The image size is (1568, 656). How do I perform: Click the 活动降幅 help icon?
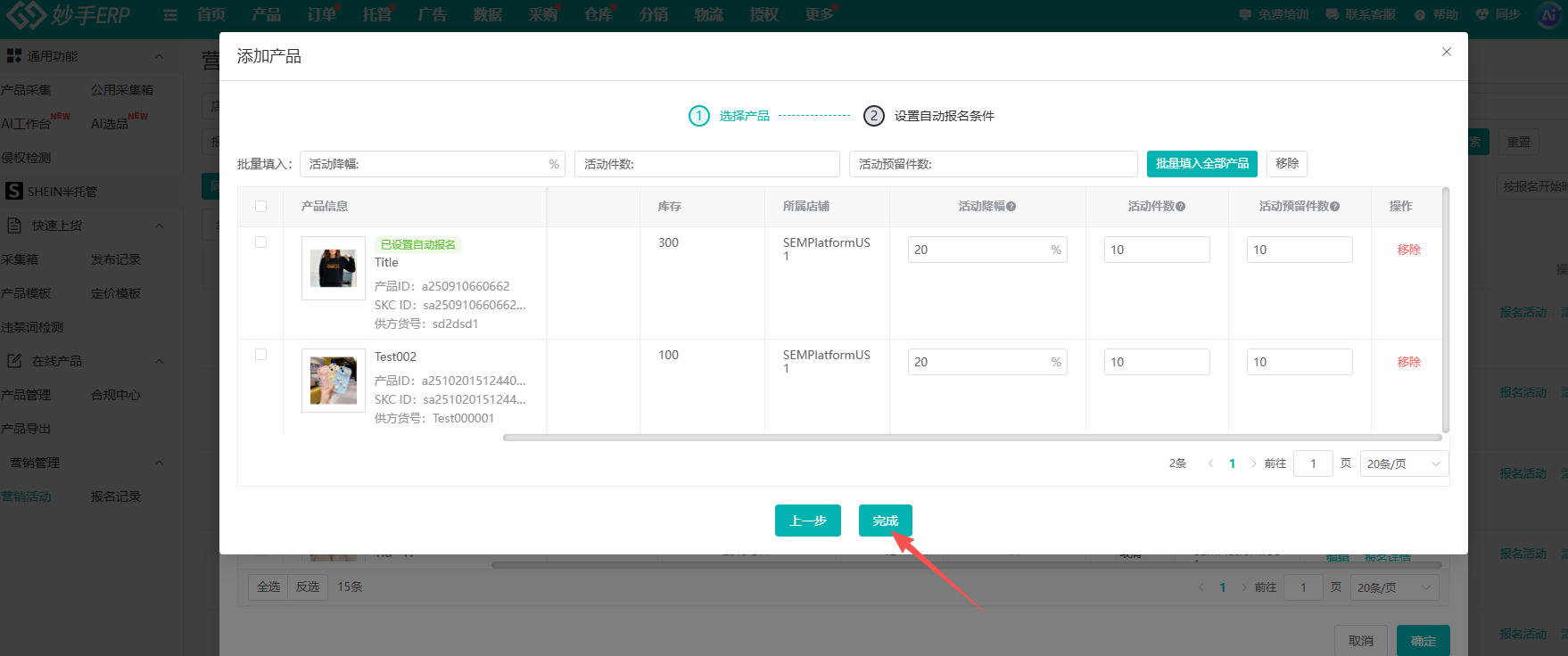(1011, 207)
